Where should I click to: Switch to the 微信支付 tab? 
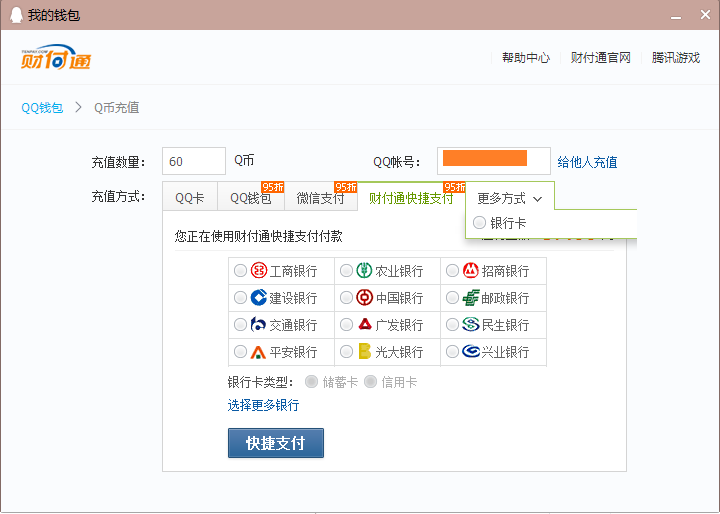(321, 198)
